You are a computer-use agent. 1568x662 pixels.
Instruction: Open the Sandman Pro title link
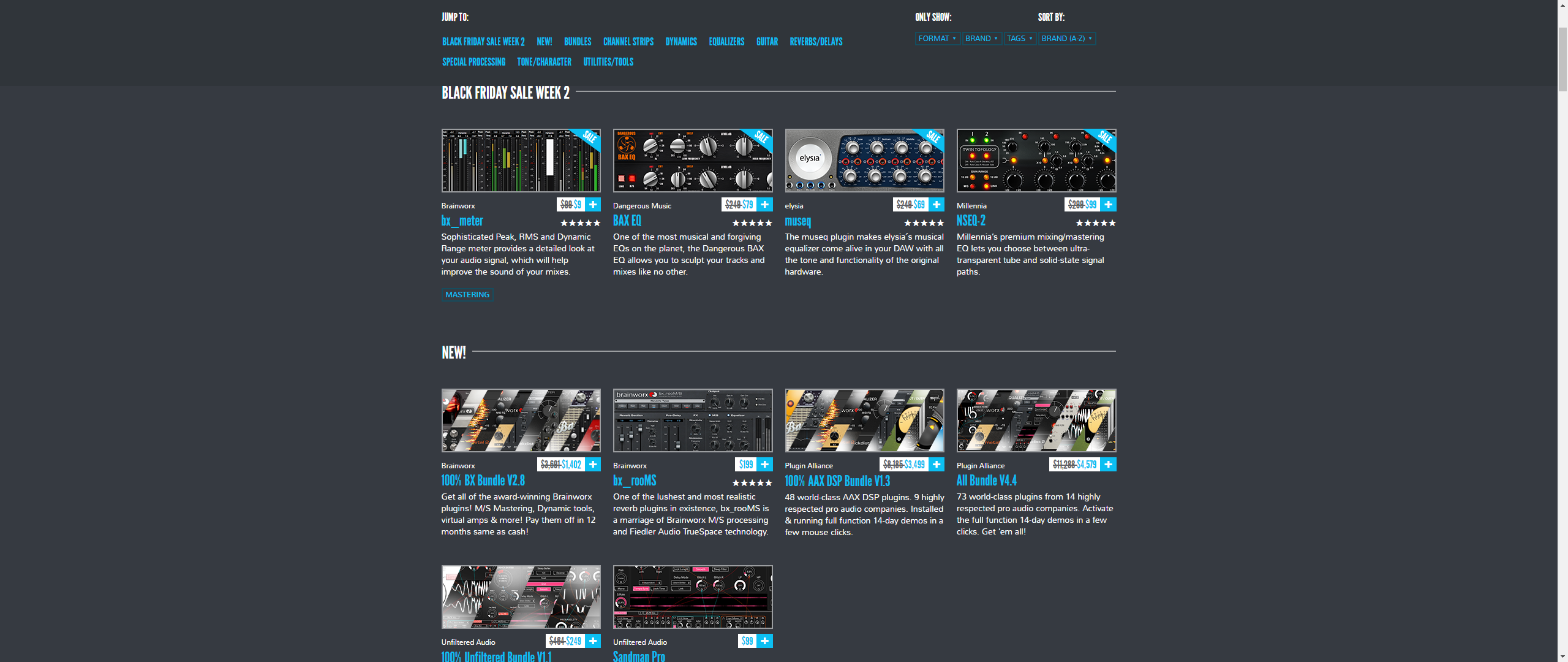coord(639,656)
